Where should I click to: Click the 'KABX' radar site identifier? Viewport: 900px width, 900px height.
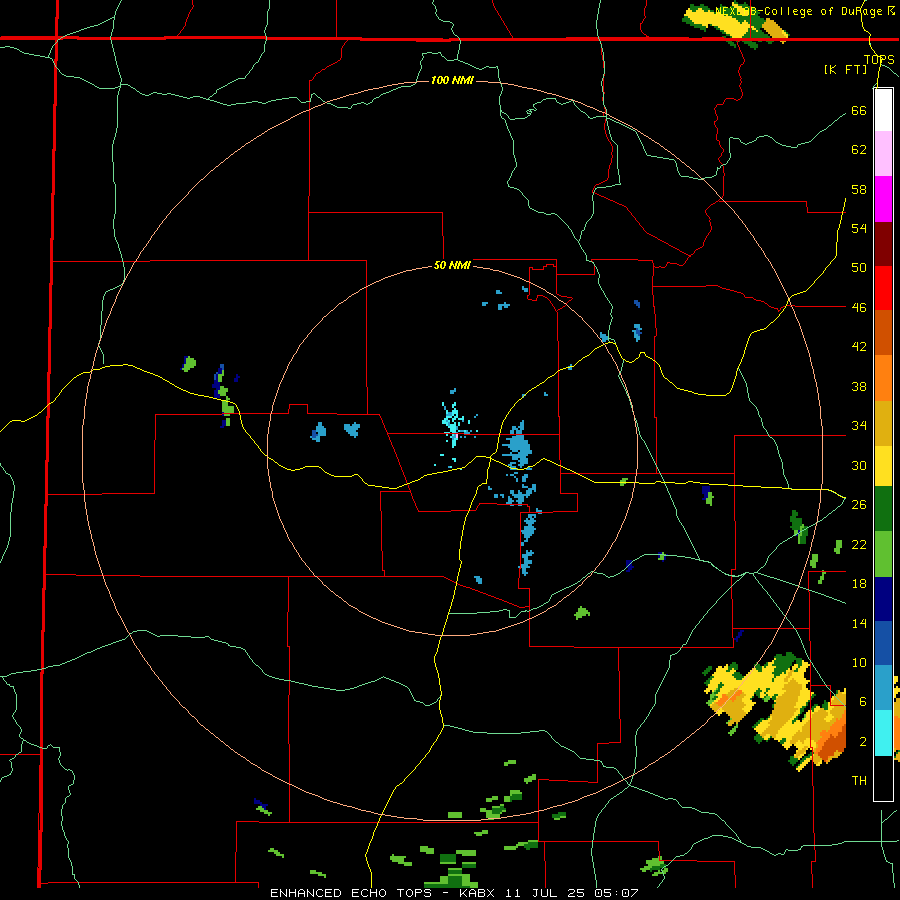476,893
